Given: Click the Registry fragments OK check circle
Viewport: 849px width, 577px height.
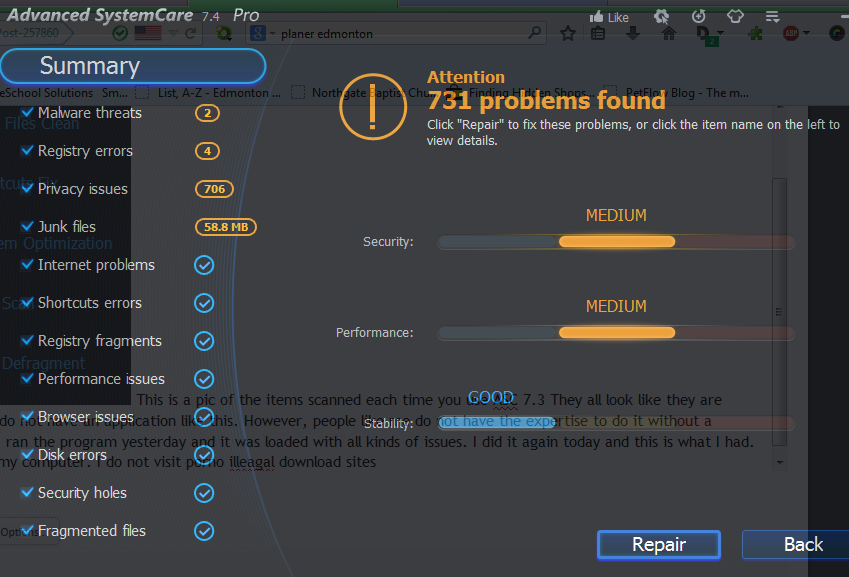Looking at the screenshot, I should pyautogui.click(x=204, y=341).
